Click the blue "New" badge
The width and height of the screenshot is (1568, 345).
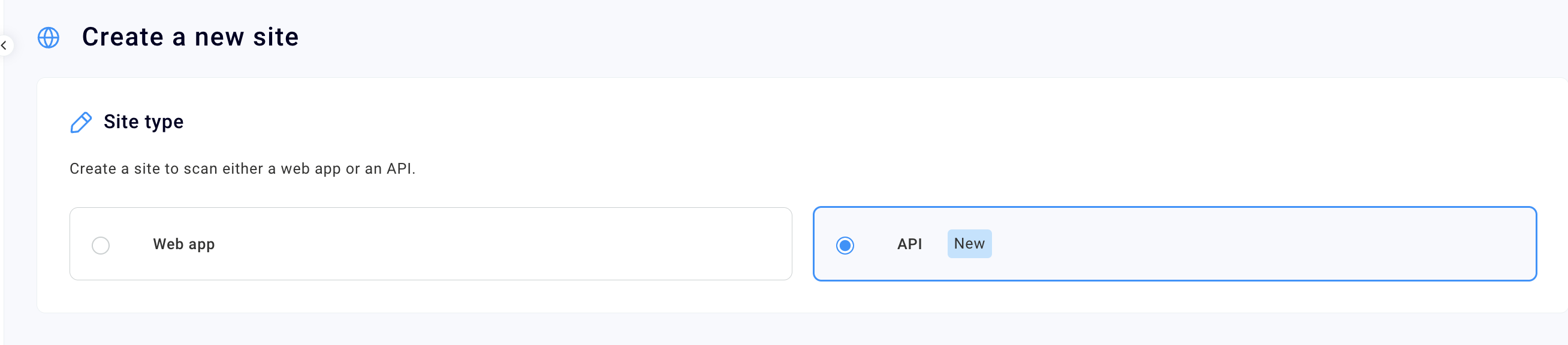[969, 244]
